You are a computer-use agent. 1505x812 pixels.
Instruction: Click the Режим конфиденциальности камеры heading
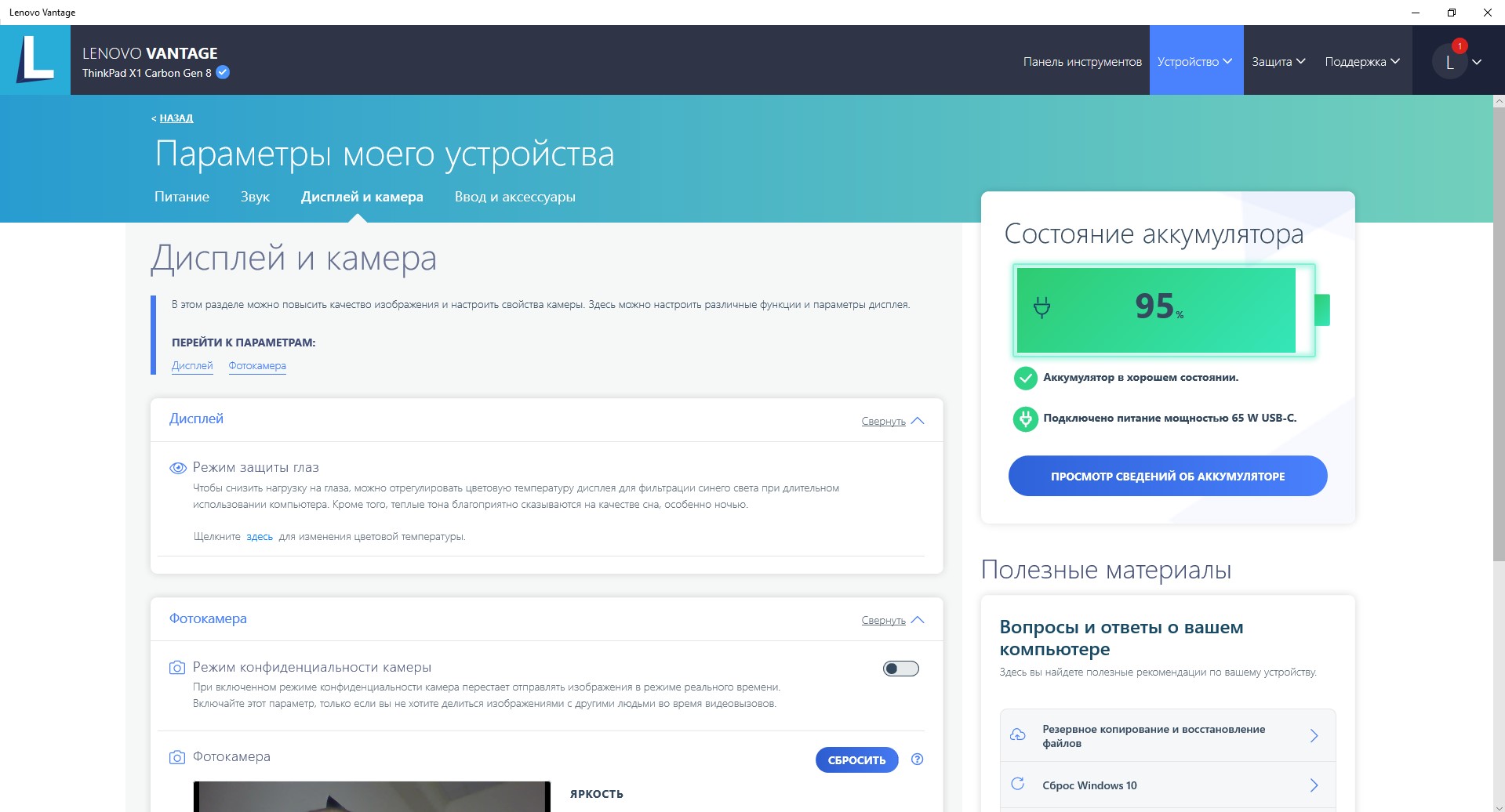coord(312,668)
